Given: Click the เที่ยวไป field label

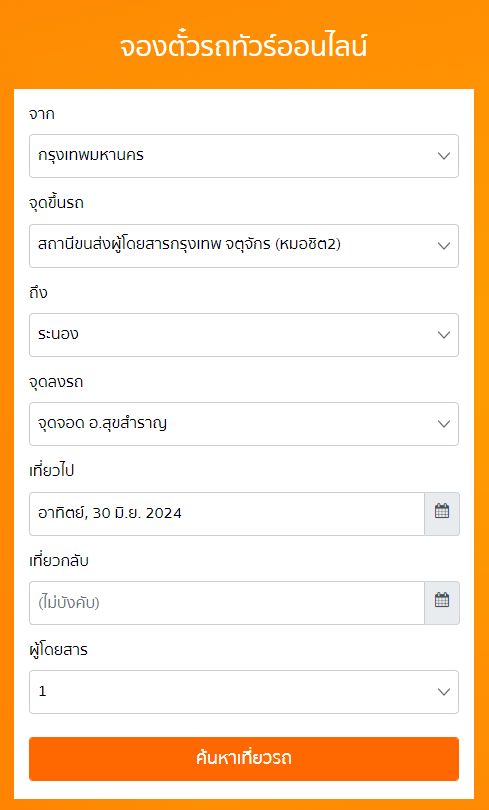Looking at the screenshot, I should (52, 471).
